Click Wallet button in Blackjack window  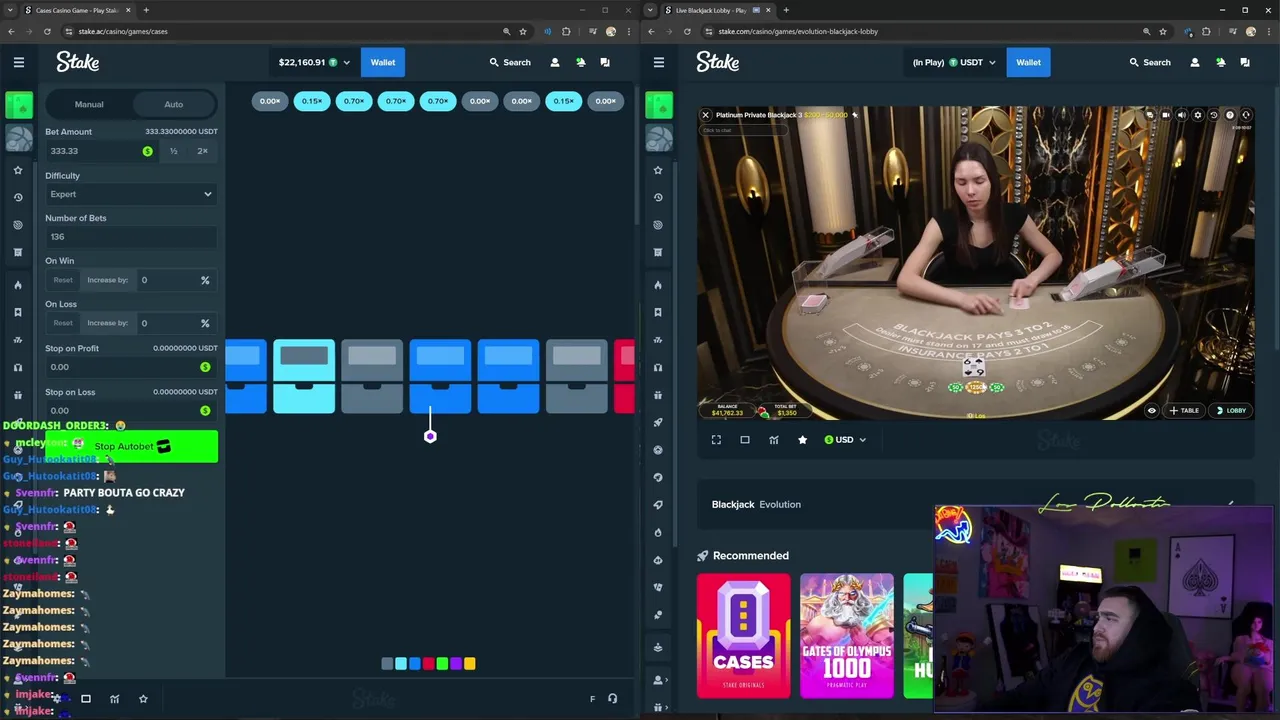point(1029,62)
